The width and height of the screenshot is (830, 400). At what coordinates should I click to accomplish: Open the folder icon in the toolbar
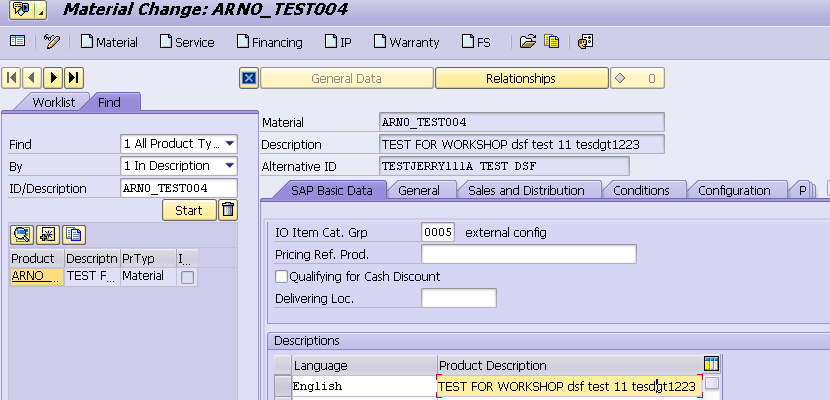click(528, 42)
